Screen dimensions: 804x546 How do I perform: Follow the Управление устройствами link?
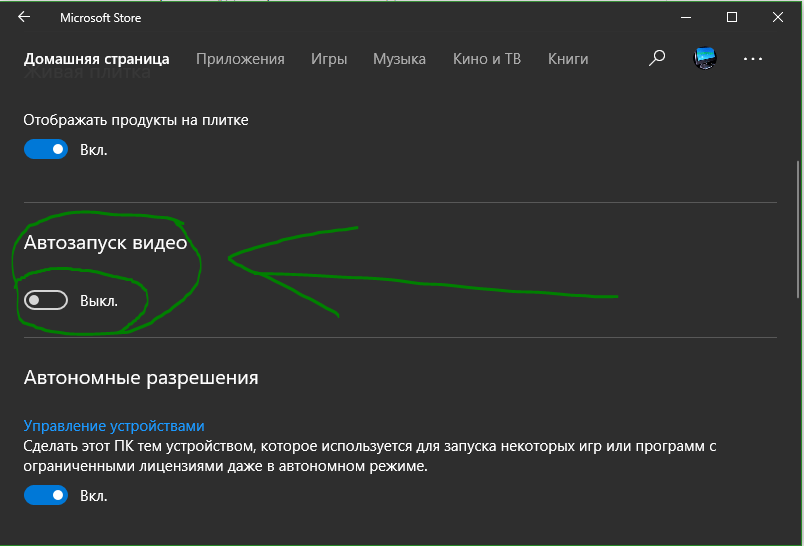[x=114, y=426]
